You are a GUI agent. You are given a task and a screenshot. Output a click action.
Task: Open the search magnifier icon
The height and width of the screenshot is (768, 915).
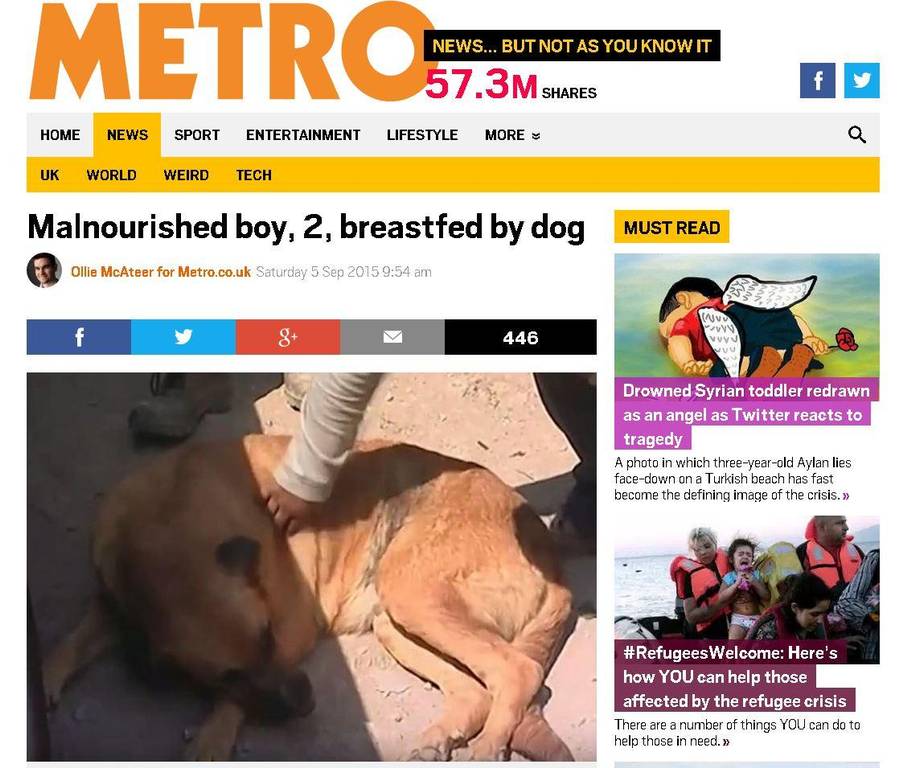[x=856, y=135]
